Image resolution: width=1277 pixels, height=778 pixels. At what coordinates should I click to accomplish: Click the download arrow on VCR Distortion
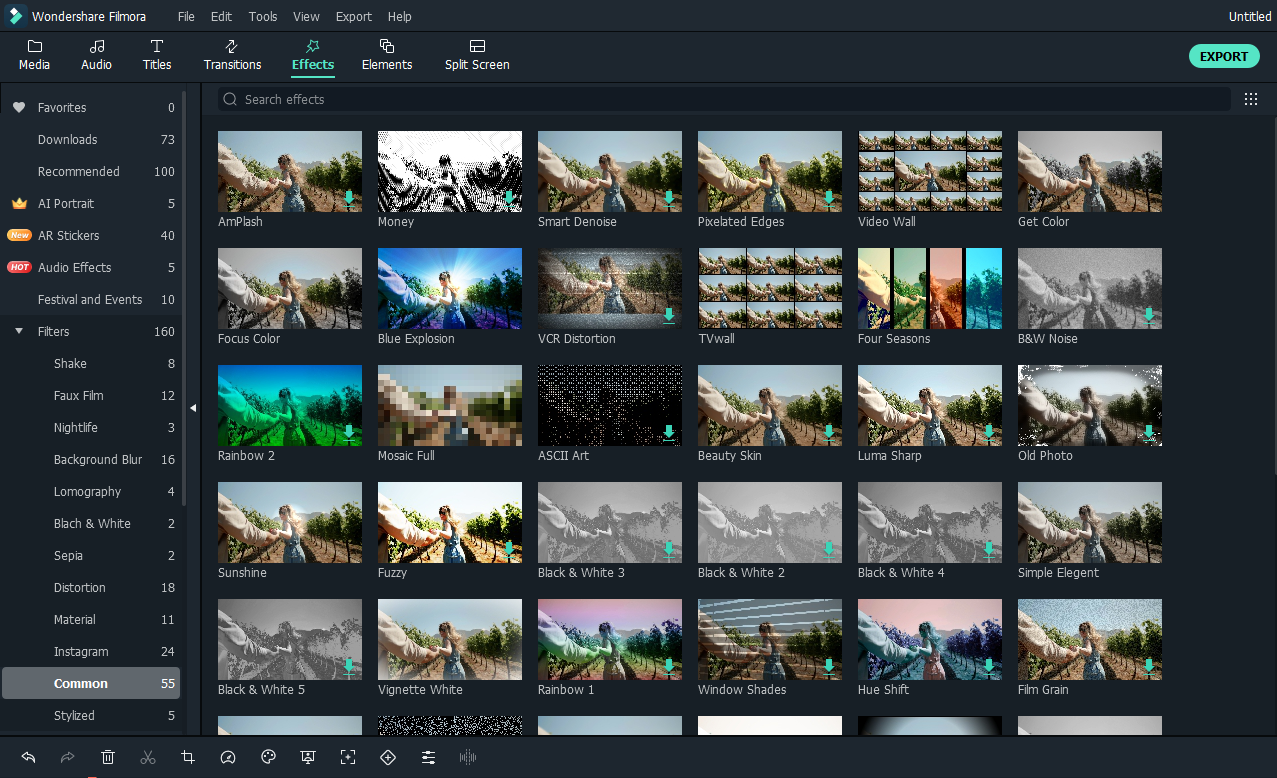669,316
